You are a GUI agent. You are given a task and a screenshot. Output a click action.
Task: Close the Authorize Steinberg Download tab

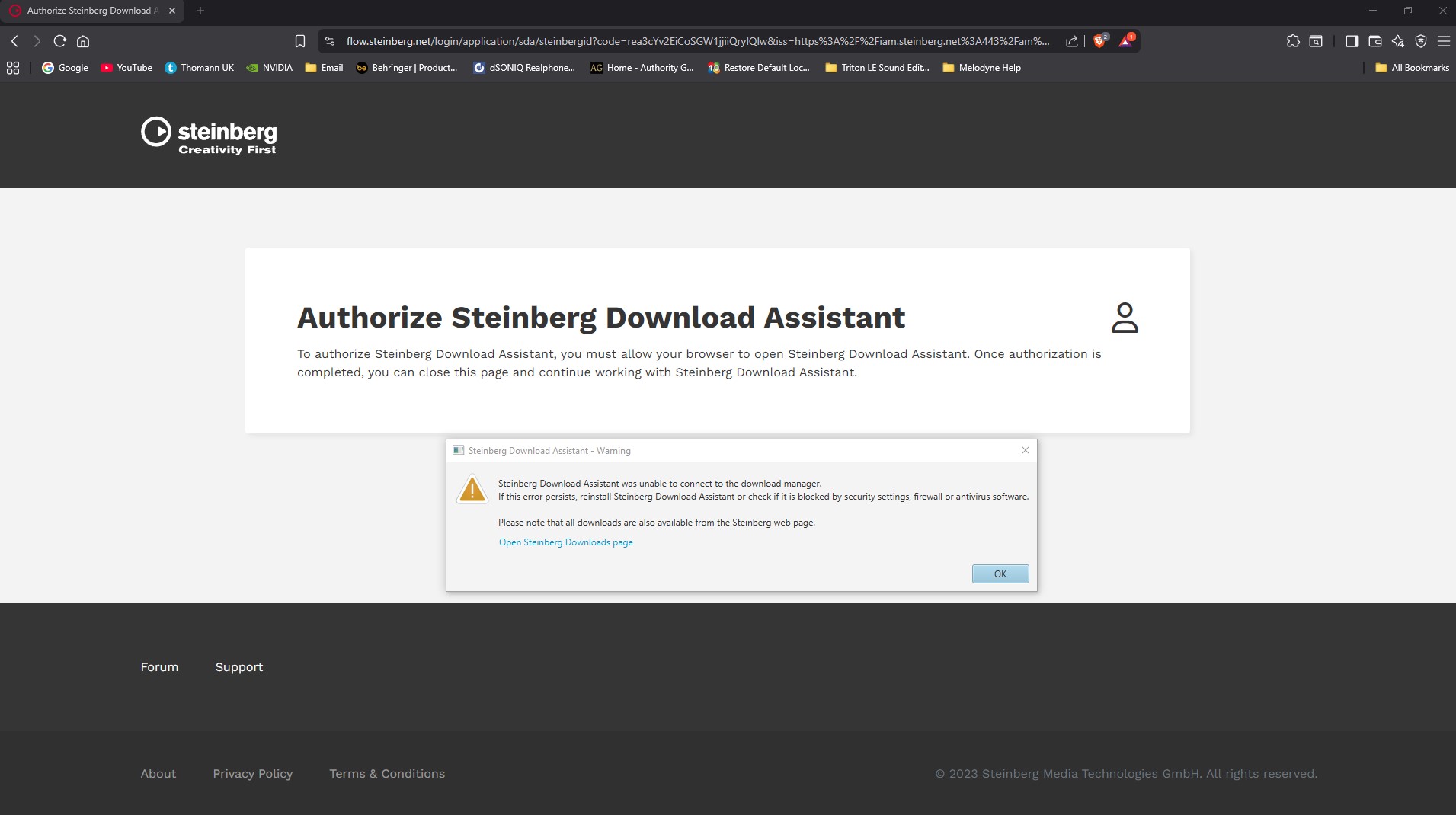click(172, 11)
